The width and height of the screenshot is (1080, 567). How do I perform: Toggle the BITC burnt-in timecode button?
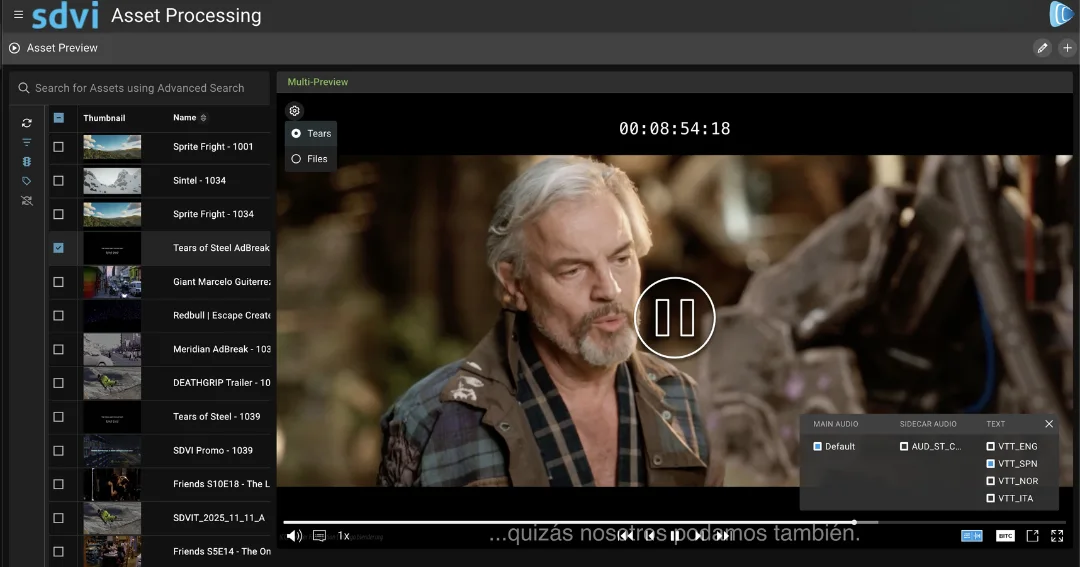click(x=1006, y=535)
